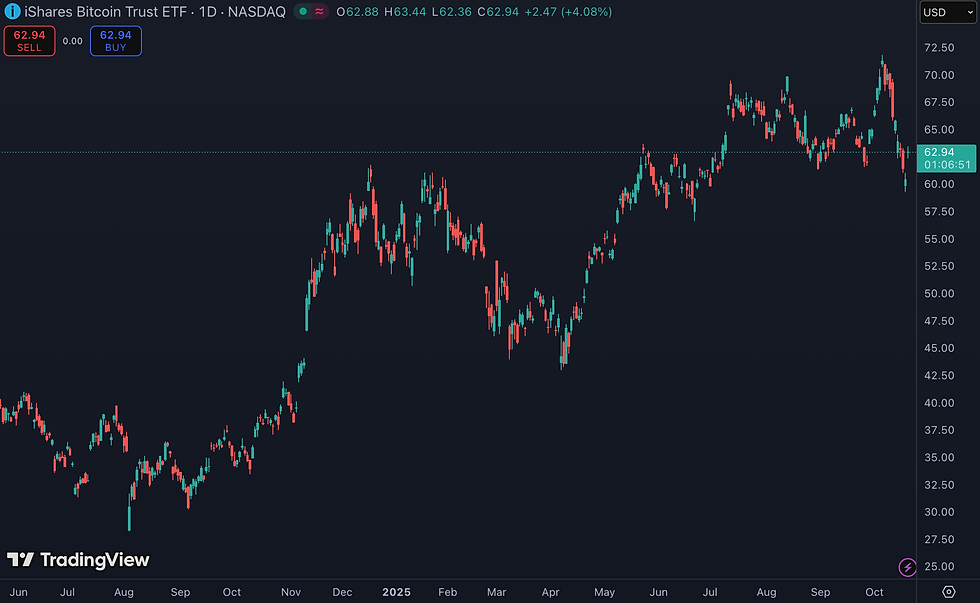Image resolution: width=980 pixels, height=603 pixels.
Task: Click the green market status dot
Action: coord(303,11)
